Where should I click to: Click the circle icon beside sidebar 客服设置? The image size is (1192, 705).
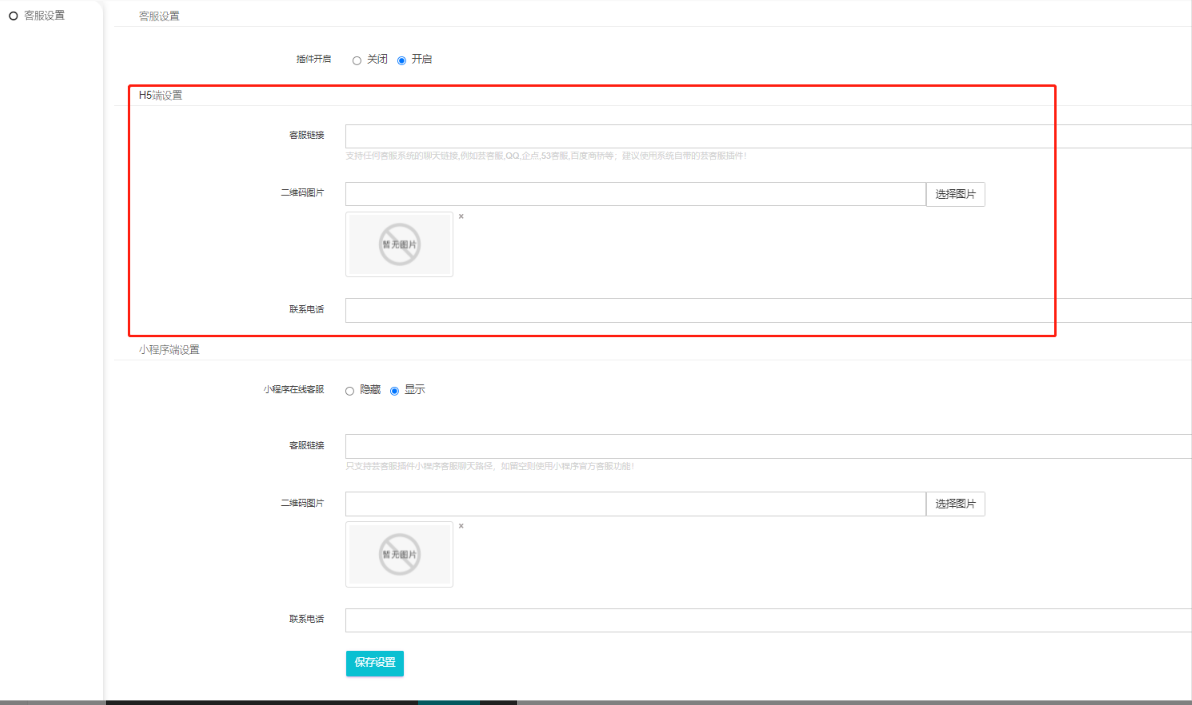coord(13,16)
